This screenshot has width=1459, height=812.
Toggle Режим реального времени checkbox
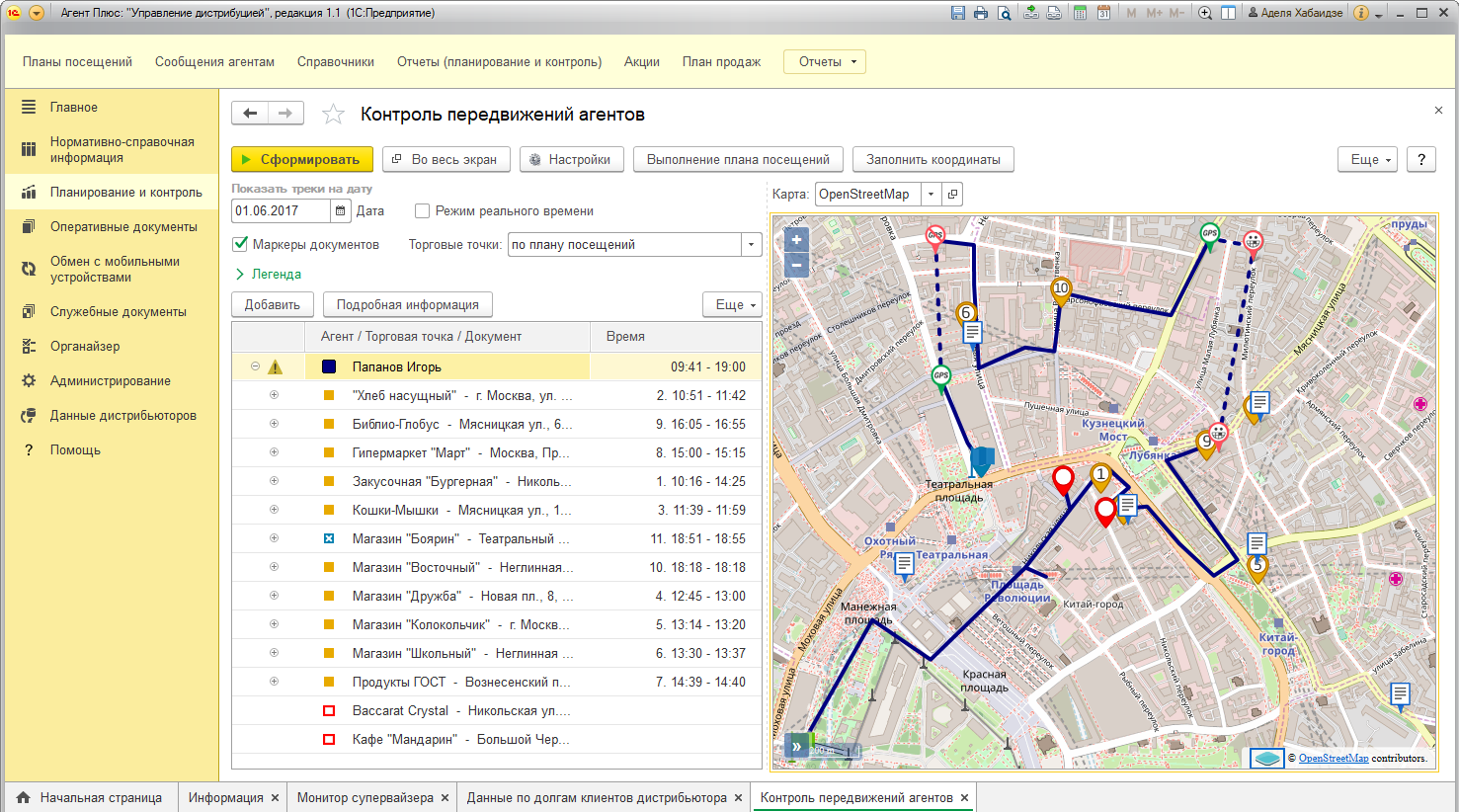pyautogui.click(x=422, y=210)
